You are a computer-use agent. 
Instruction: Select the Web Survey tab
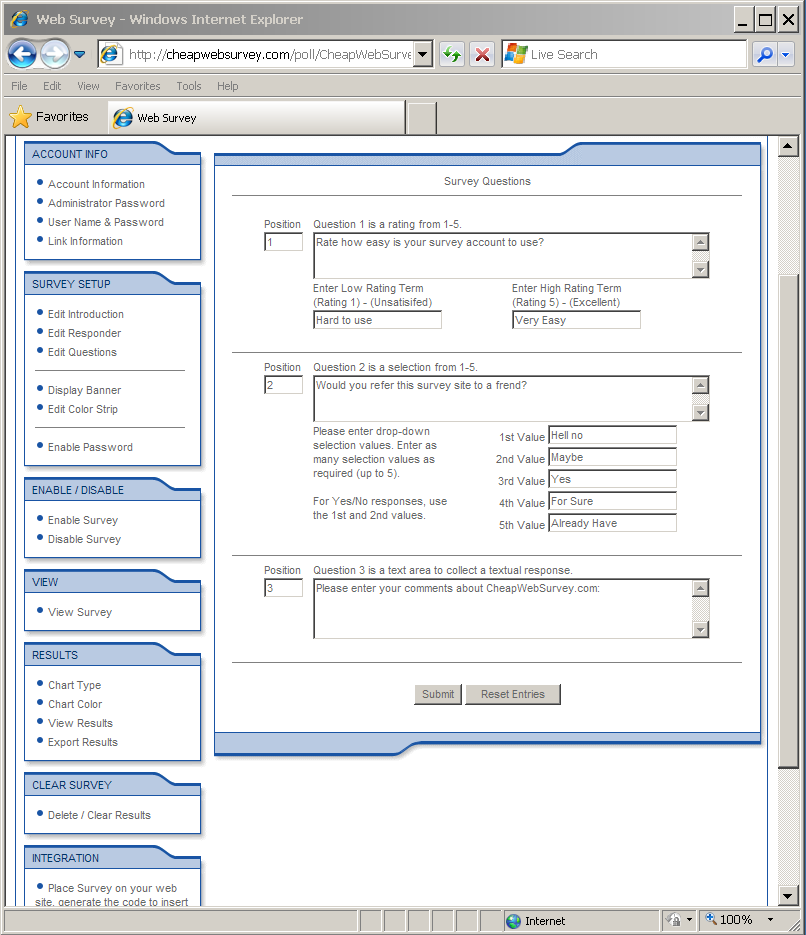tap(166, 118)
